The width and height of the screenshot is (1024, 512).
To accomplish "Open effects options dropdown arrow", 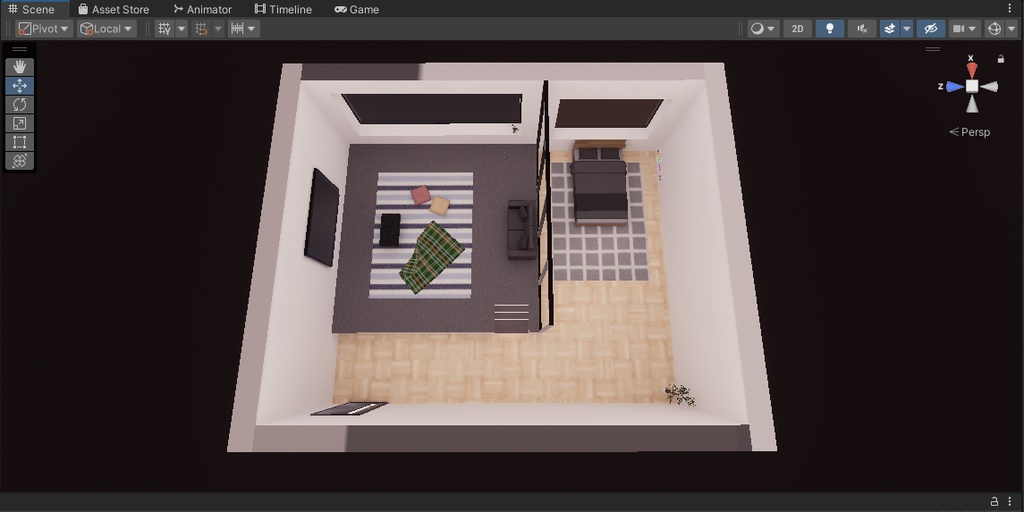I will coord(906,29).
